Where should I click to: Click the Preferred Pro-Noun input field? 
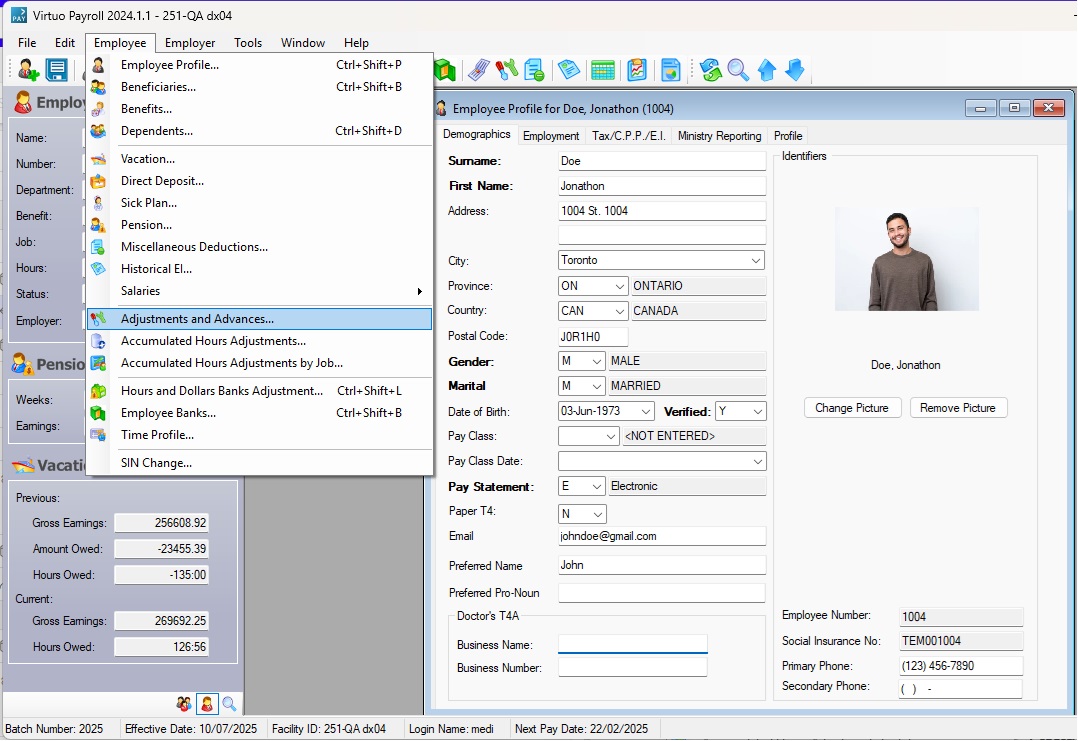pos(661,593)
